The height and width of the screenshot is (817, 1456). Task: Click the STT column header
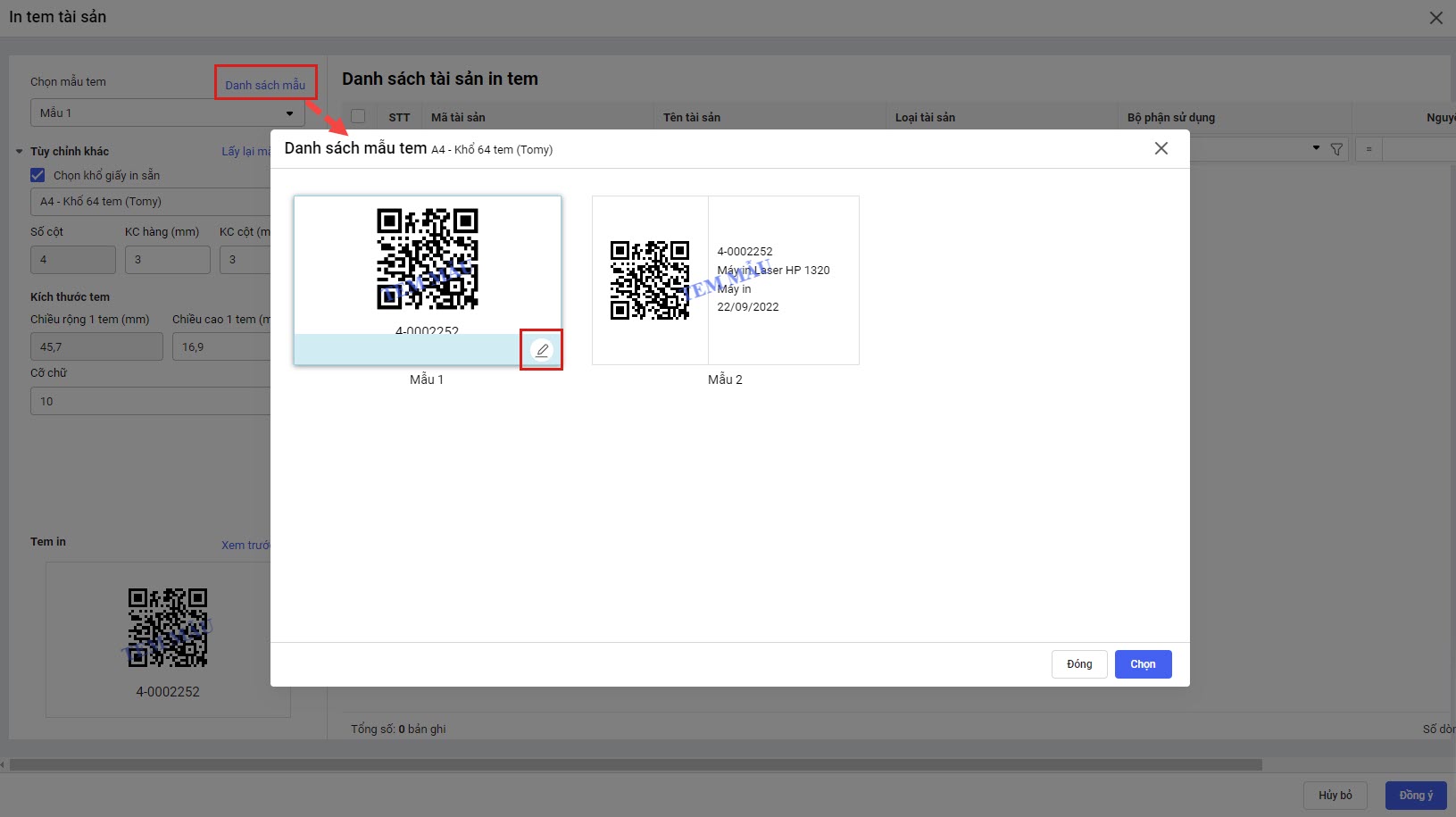[399, 117]
